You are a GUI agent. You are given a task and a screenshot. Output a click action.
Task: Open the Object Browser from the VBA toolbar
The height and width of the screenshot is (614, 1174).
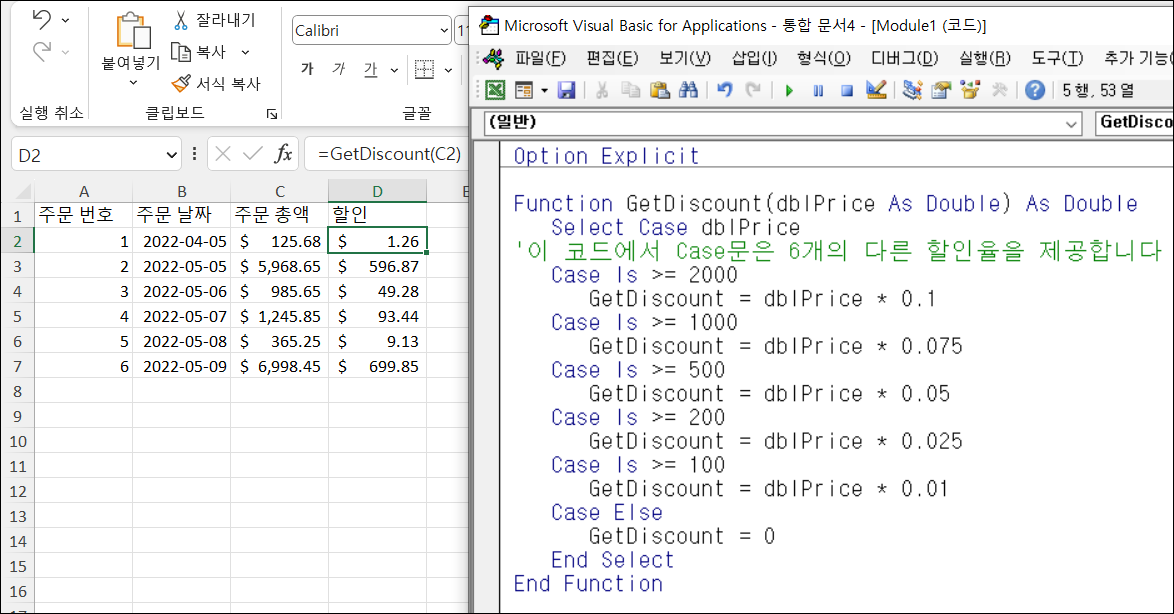coord(970,91)
